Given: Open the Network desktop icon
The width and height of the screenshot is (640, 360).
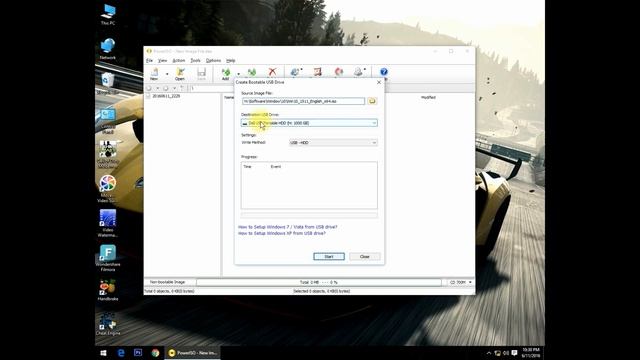Looking at the screenshot, I should pos(108,49).
